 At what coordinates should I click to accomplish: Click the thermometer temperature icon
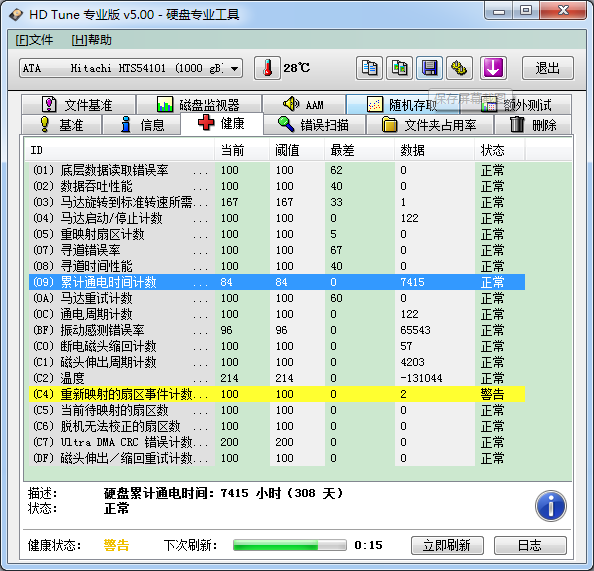pos(267,68)
